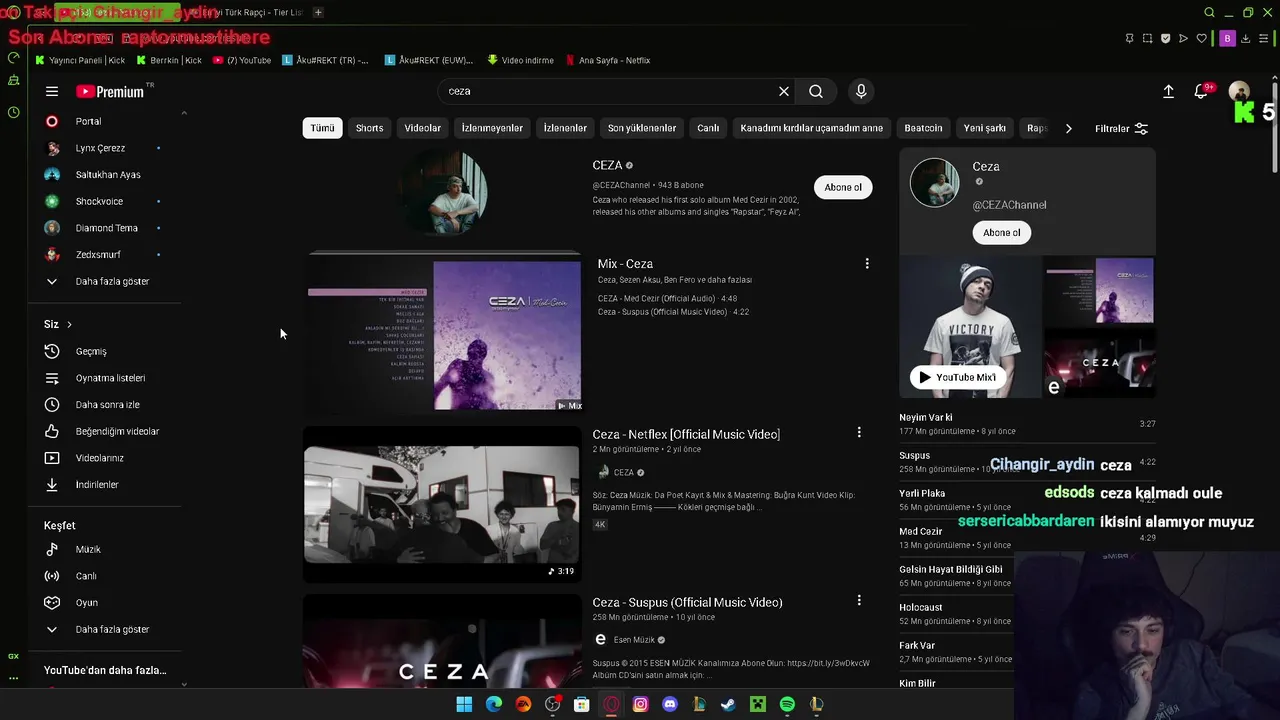This screenshot has height=720, width=1280.
Task: Open the YouTube account avatar menu
Action: click(1239, 91)
